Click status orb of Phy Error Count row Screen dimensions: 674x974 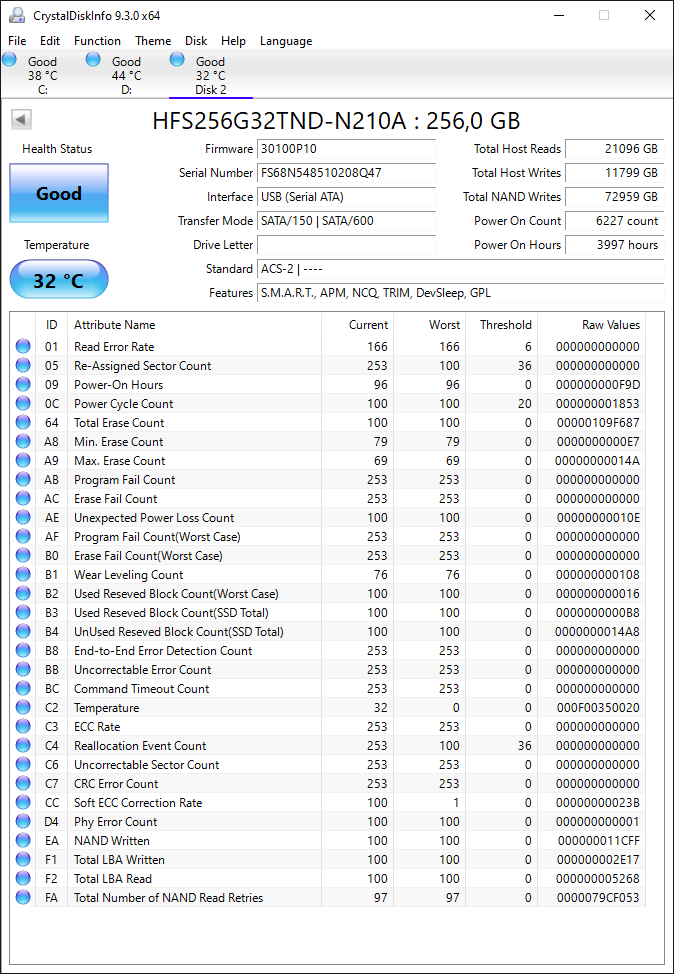click(23, 822)
